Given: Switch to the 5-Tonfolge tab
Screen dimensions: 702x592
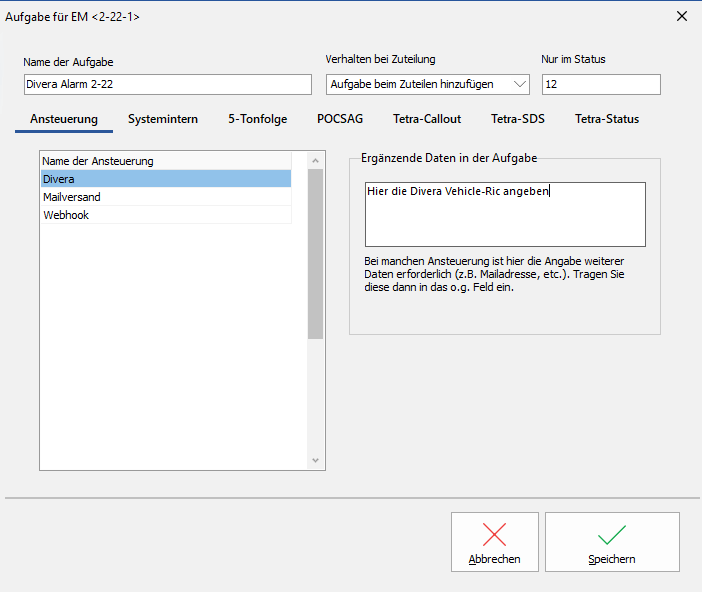Looking at the screenshot, I should click(x=257, y=119).
